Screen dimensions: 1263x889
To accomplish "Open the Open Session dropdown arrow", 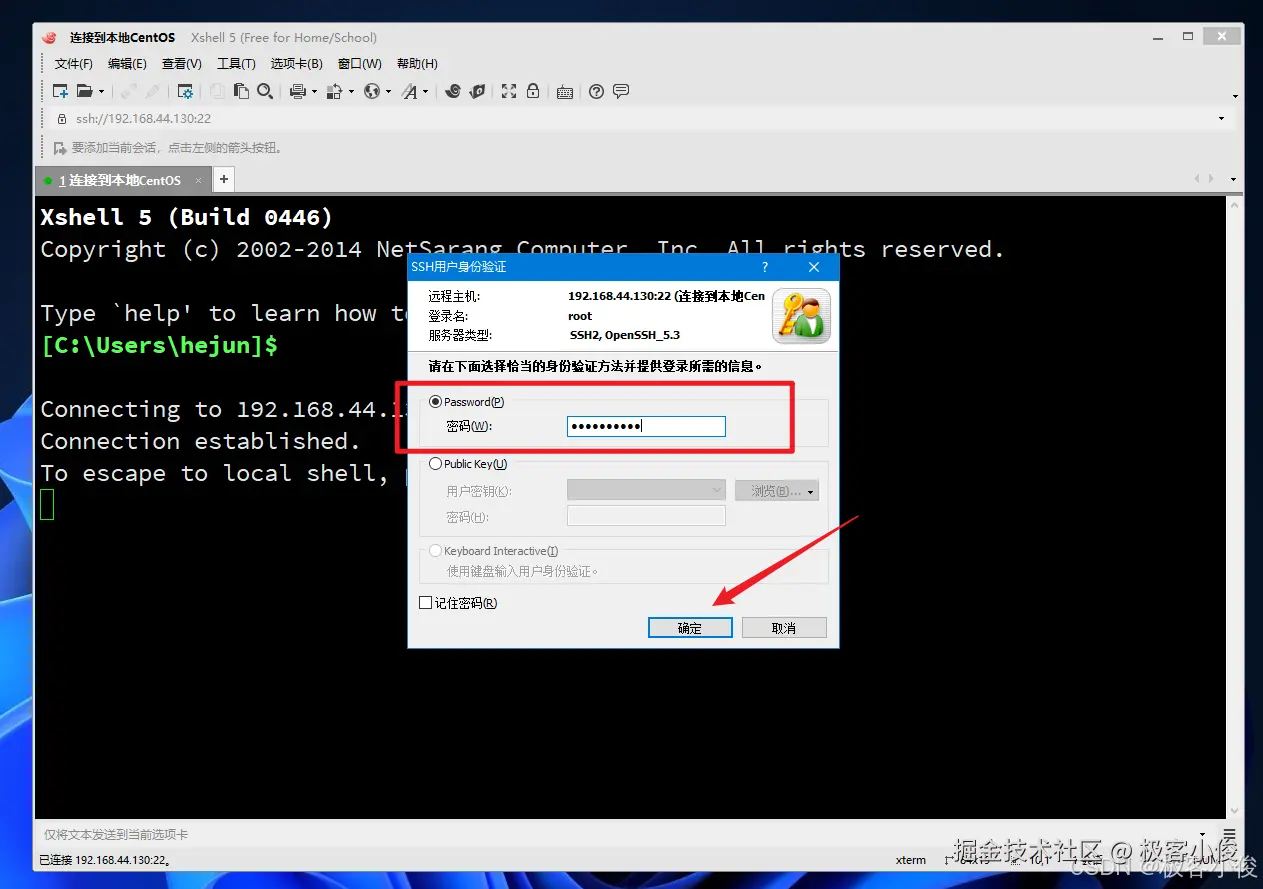I will click(x=101, y=92).
